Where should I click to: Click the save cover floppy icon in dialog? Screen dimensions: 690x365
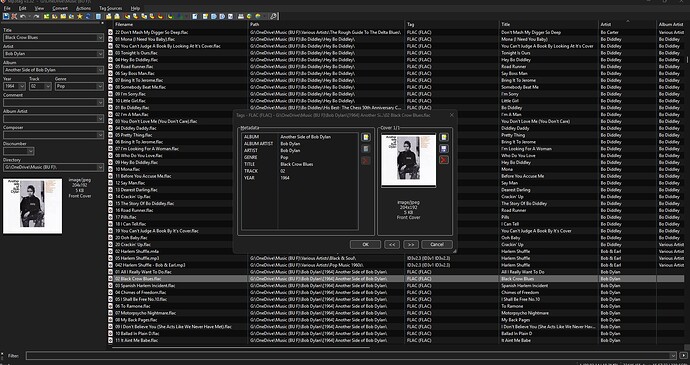(444, 148)
